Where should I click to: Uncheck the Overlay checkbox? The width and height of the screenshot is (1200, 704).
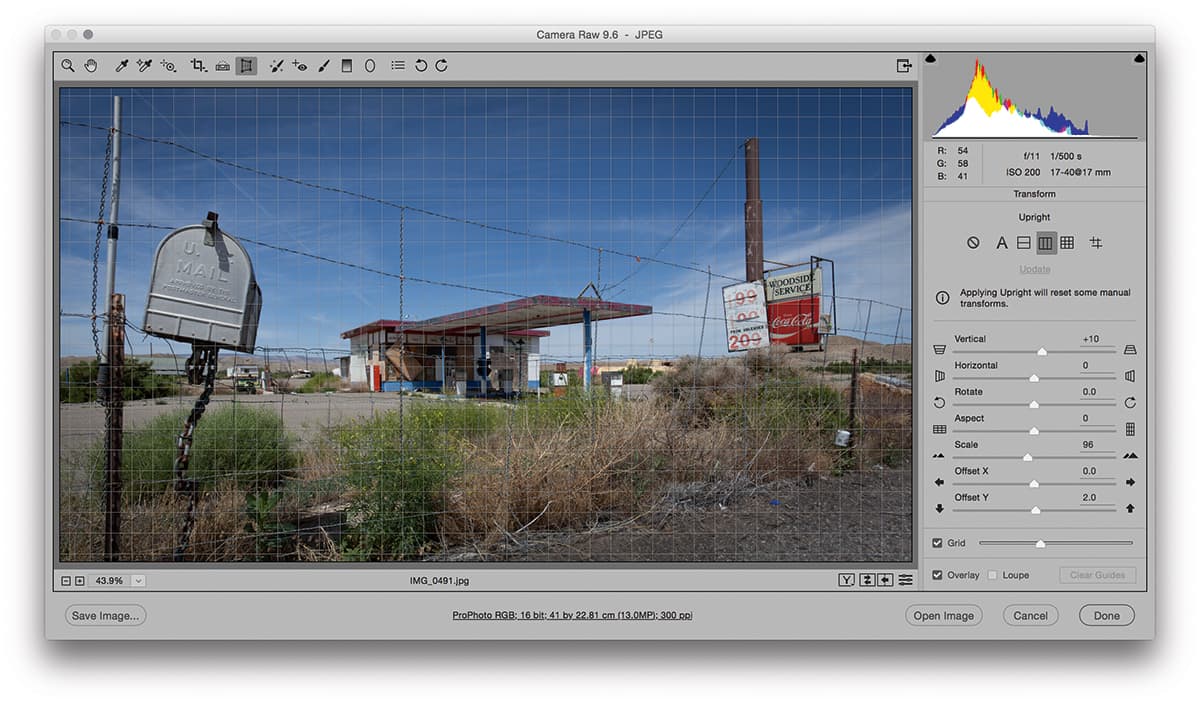[937, 575]
